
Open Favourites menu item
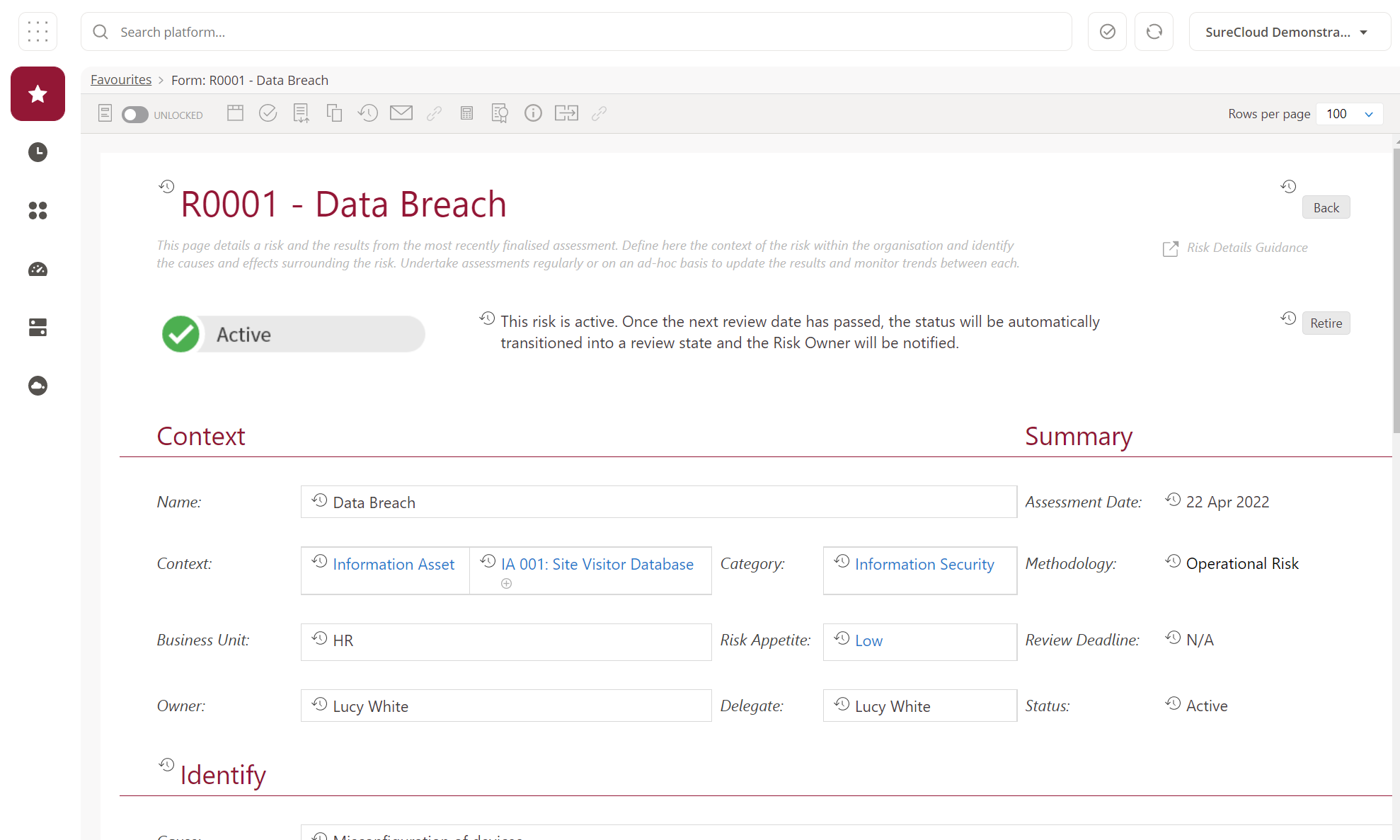(120, 79)
